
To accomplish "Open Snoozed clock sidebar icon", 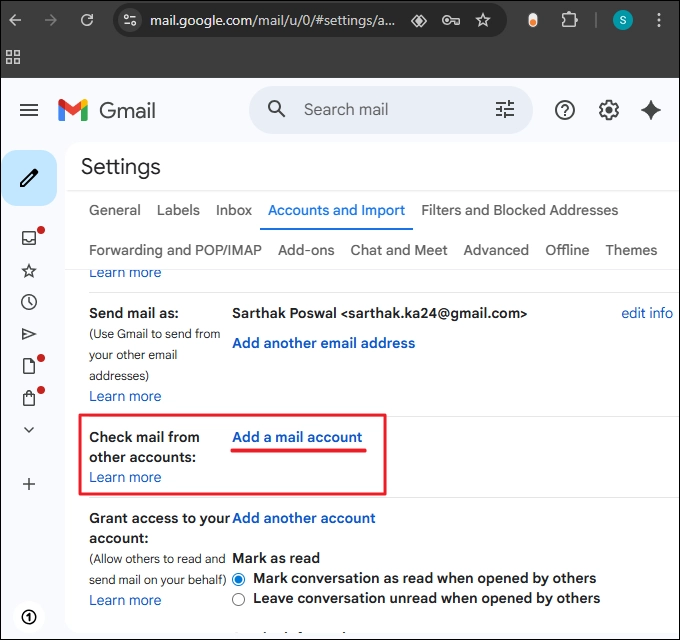I will click(29, 302).
